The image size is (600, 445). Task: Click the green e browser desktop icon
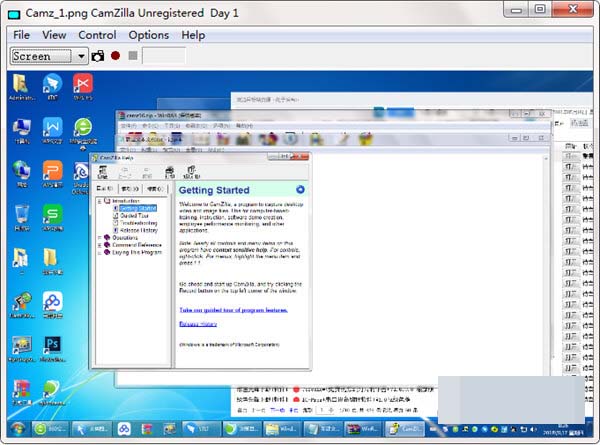point(83,132)
